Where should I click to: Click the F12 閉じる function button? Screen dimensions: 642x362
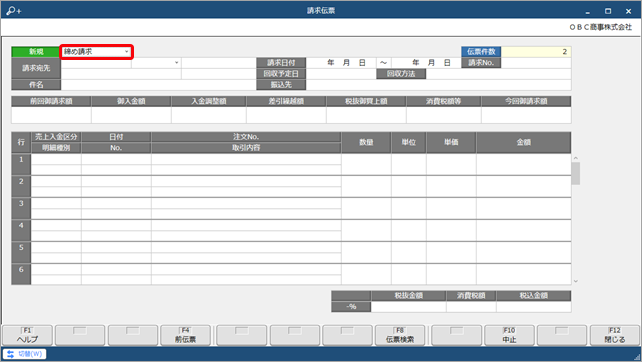coord(615,335)
